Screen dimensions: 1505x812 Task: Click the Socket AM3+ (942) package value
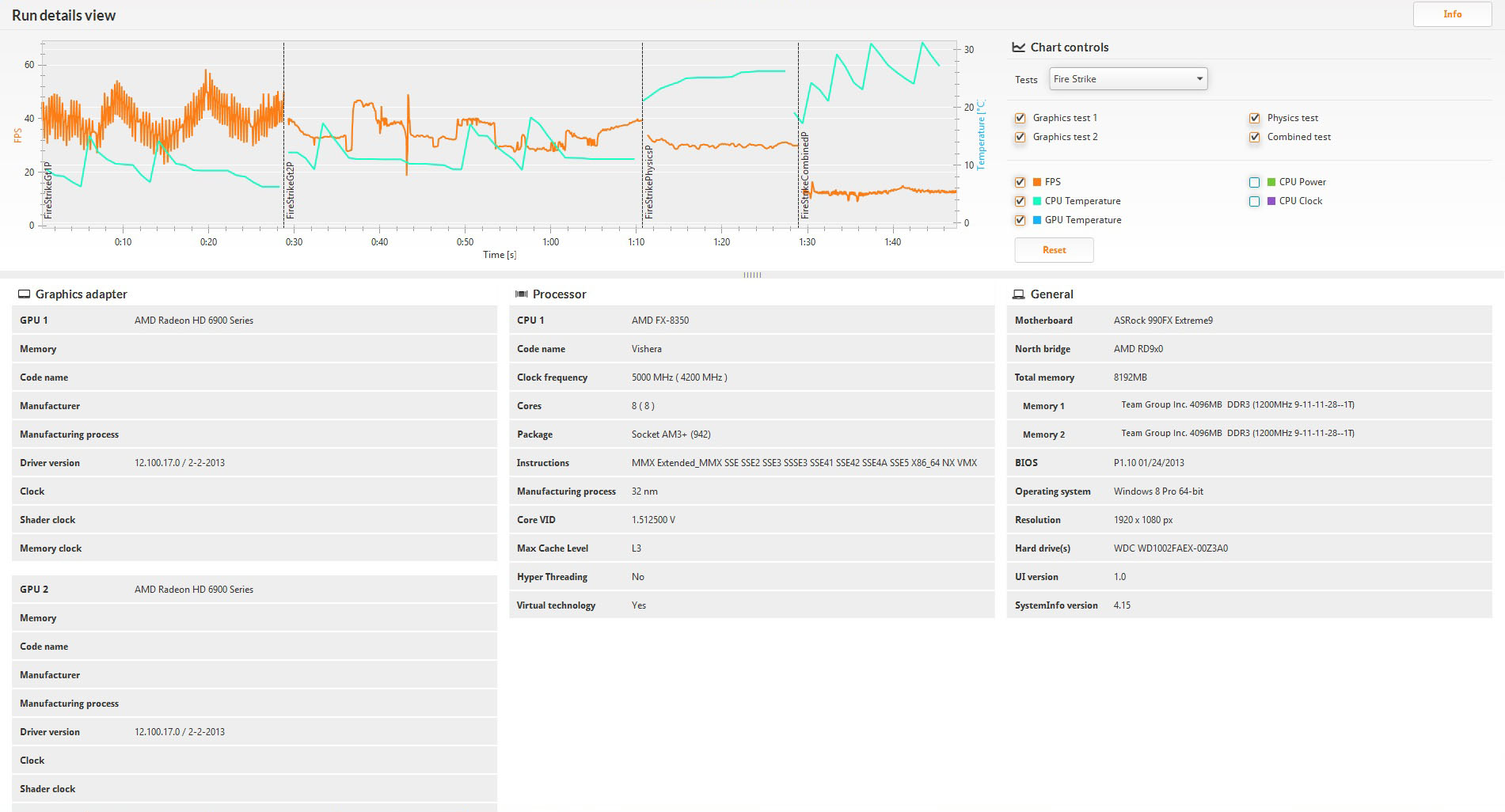tap(671, 434)
